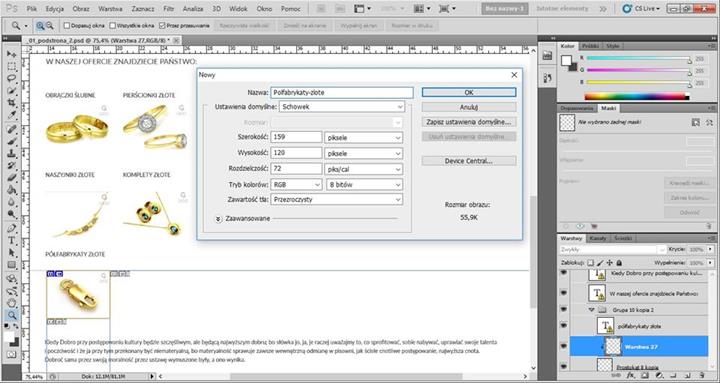Click the delete layer trash icon
720x383 pixels.
(x=702, y=376)
